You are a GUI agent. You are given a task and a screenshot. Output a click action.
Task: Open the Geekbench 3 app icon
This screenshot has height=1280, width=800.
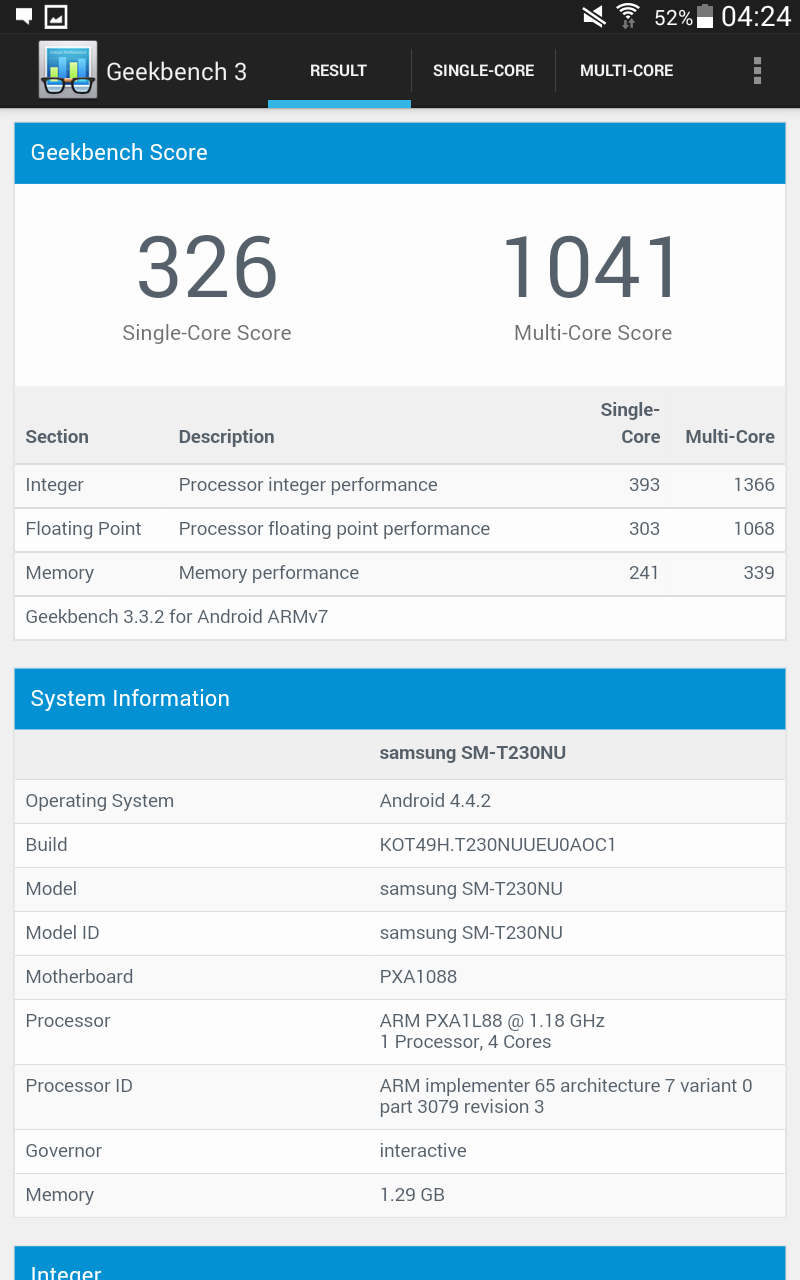pyautogui.click(x=68, y=70)
